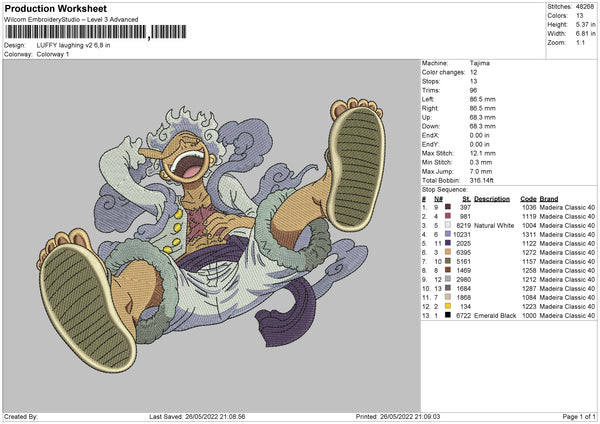Click the EndX value 0.00 in
This screenshot has height=424, width=600.
(x=479, y=135)
